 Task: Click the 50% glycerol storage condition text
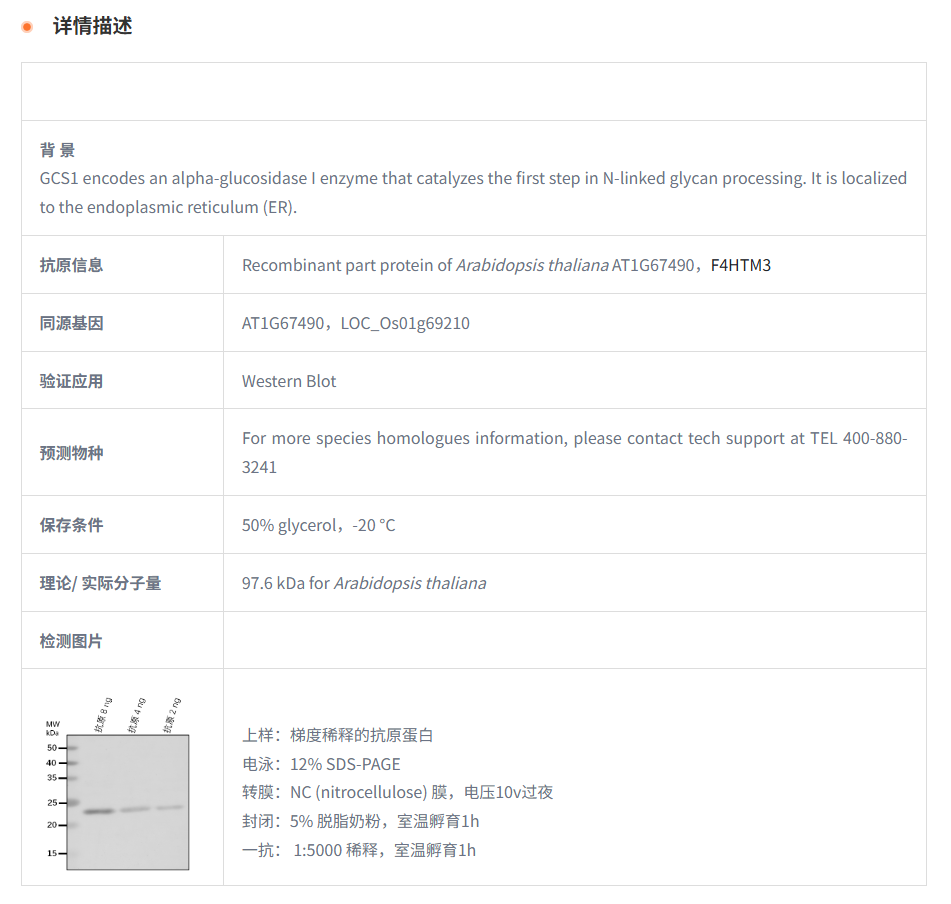(x=290, y=525)
